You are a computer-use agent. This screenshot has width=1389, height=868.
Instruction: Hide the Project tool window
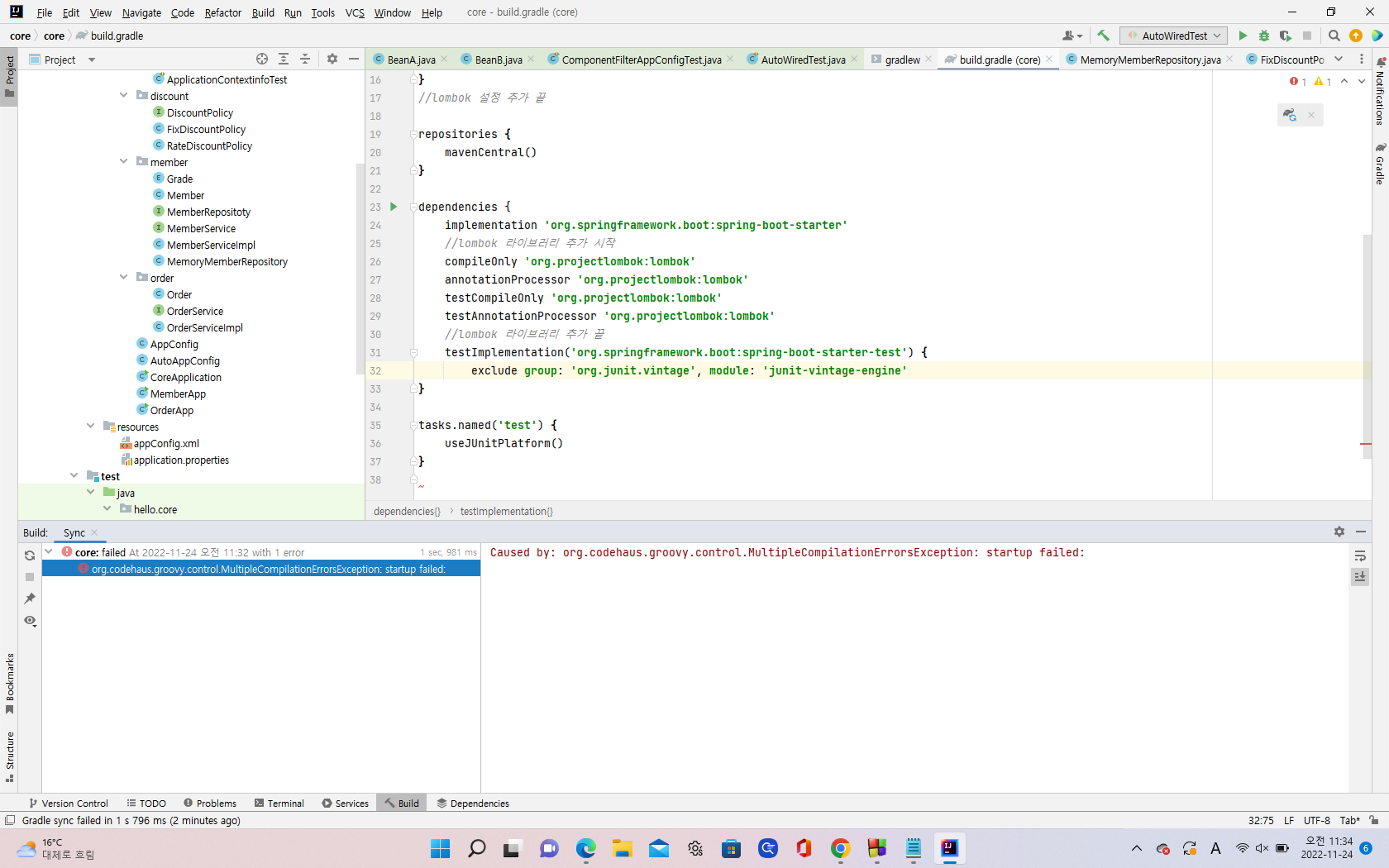click(x=354, y=59)
